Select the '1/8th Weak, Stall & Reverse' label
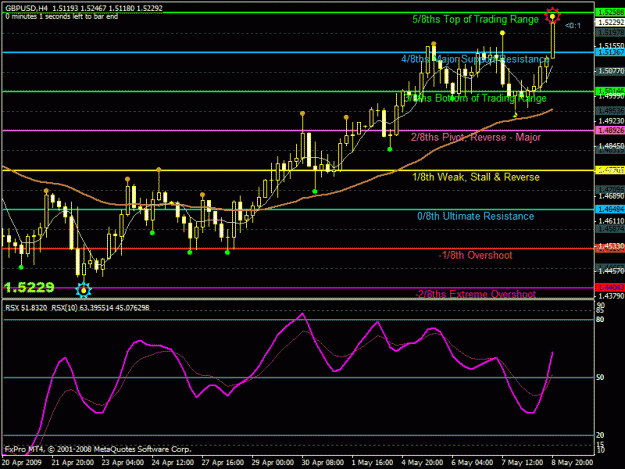The image size is (625, 469). tap(476, 177)
